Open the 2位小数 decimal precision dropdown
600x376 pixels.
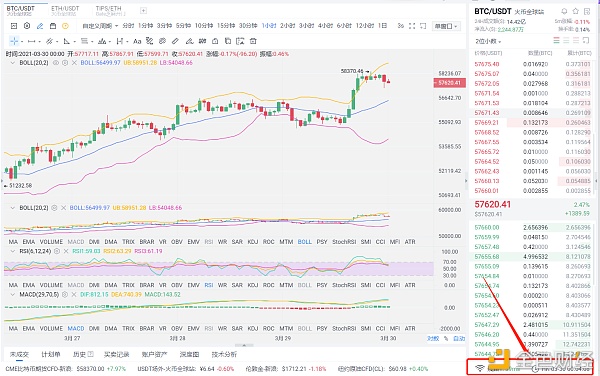coord(488,41)
